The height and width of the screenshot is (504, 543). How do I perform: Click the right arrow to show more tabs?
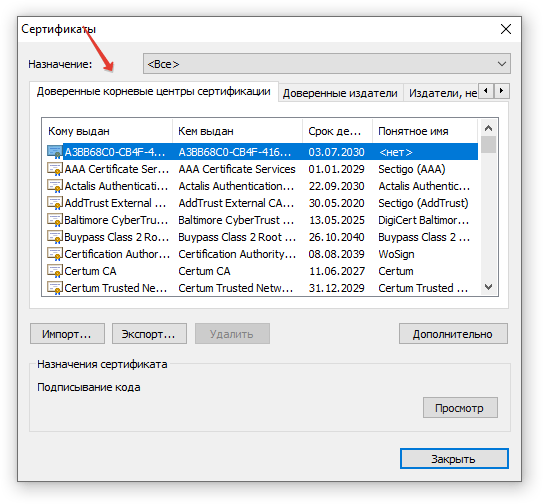point(501,91)
